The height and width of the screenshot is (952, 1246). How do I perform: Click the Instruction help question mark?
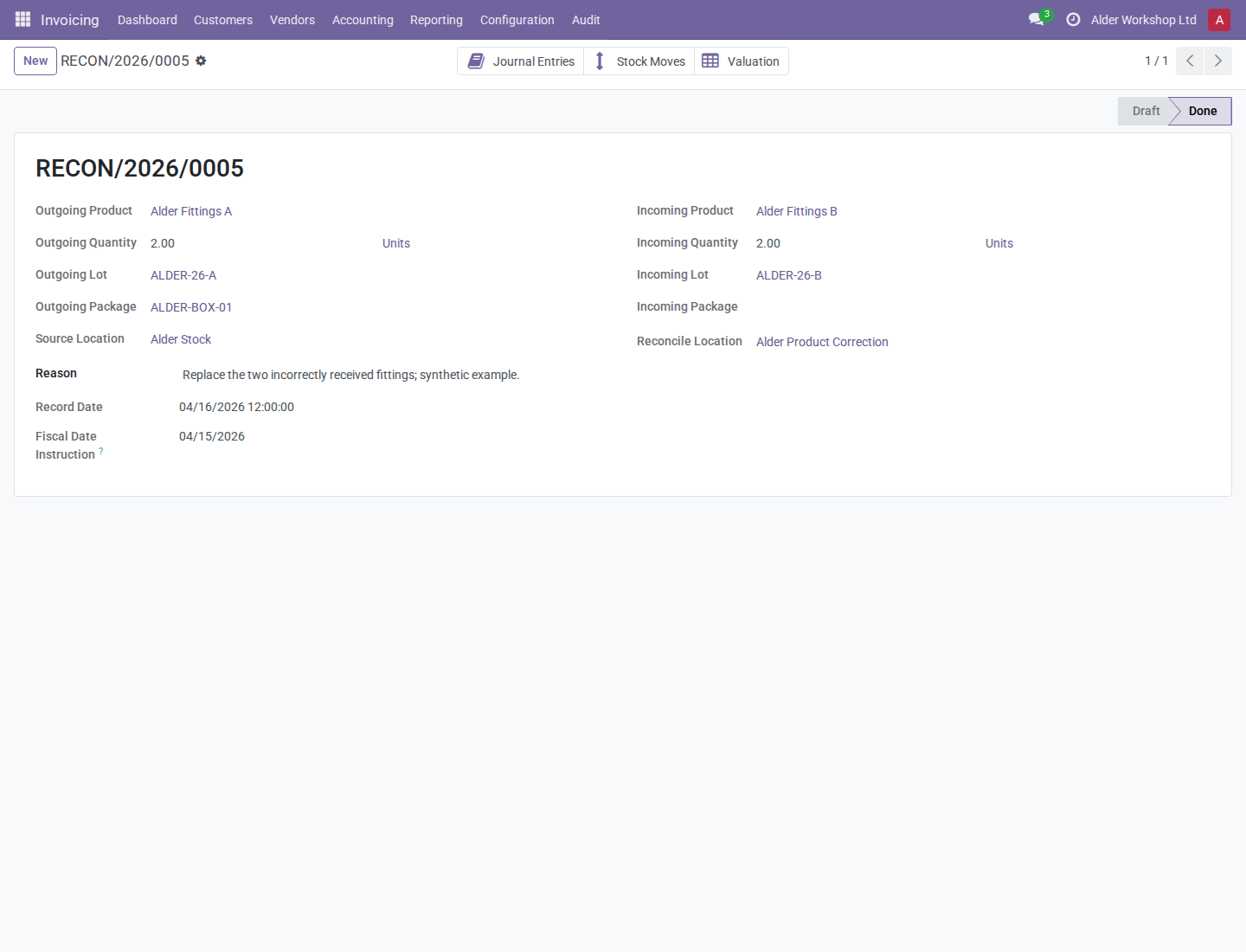(101, 450)
